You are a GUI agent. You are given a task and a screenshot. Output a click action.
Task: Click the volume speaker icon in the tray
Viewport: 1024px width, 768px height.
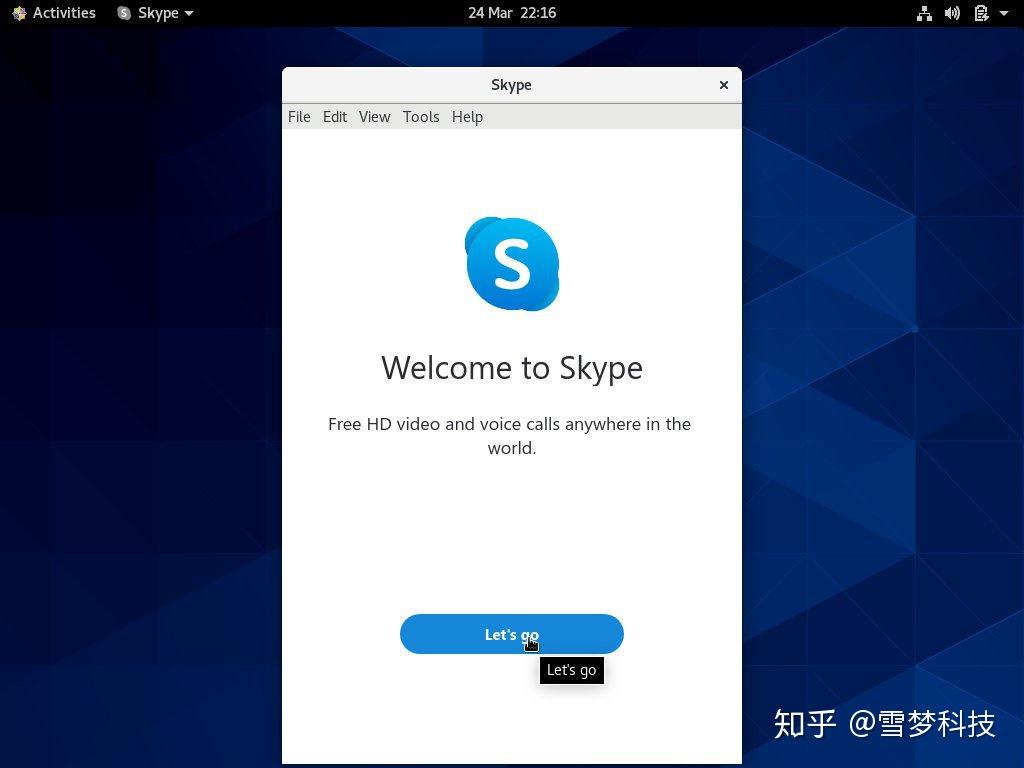(952, 13)
